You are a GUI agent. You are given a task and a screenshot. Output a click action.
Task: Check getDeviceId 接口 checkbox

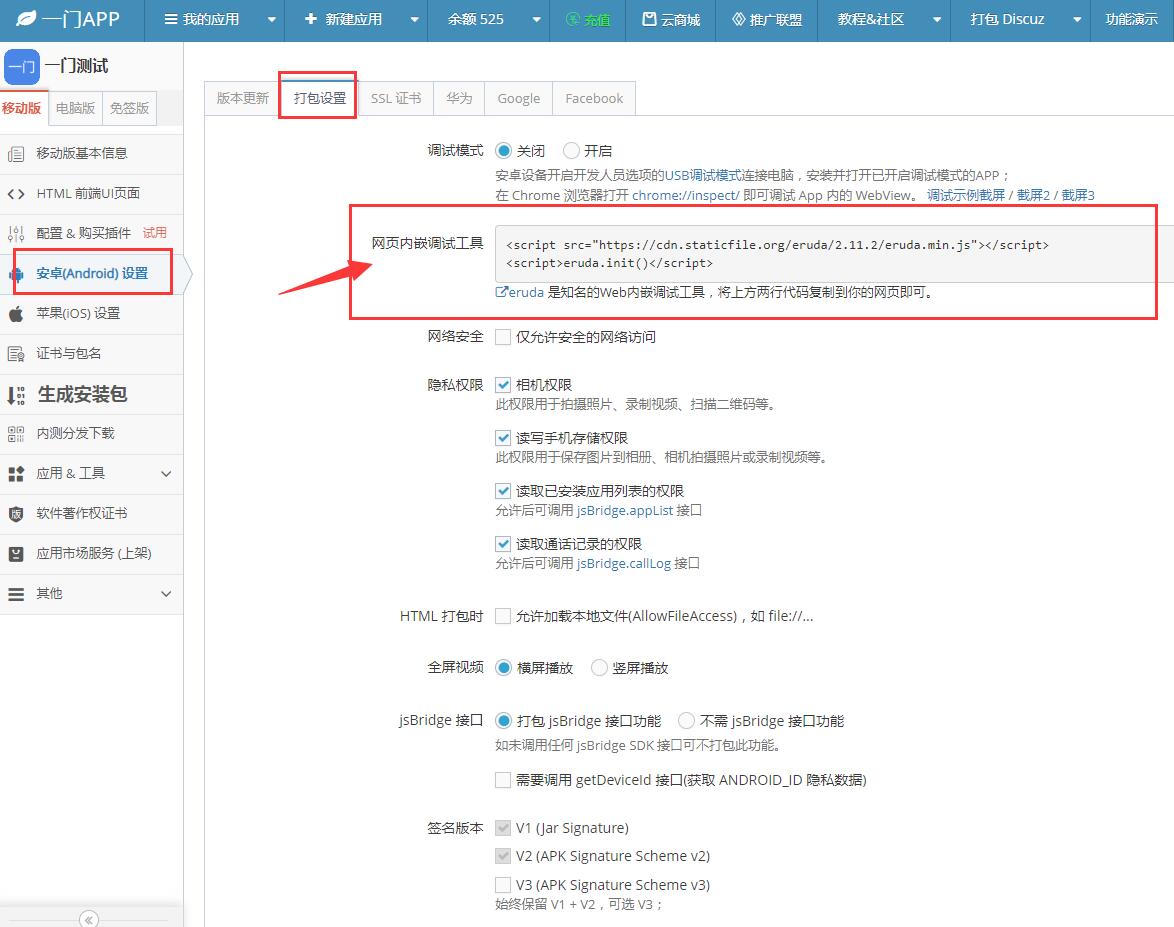coord(503,780)
